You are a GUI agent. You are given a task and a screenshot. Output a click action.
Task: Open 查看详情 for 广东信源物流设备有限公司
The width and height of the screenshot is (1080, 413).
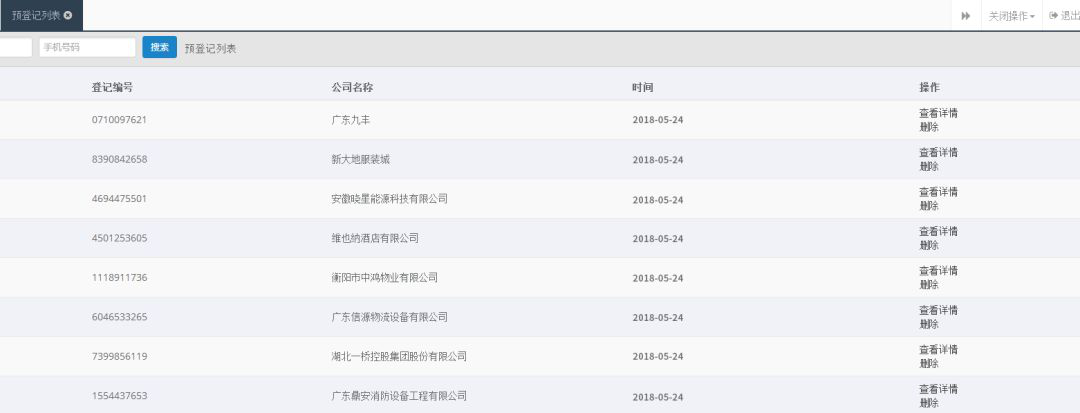point(938,310)
